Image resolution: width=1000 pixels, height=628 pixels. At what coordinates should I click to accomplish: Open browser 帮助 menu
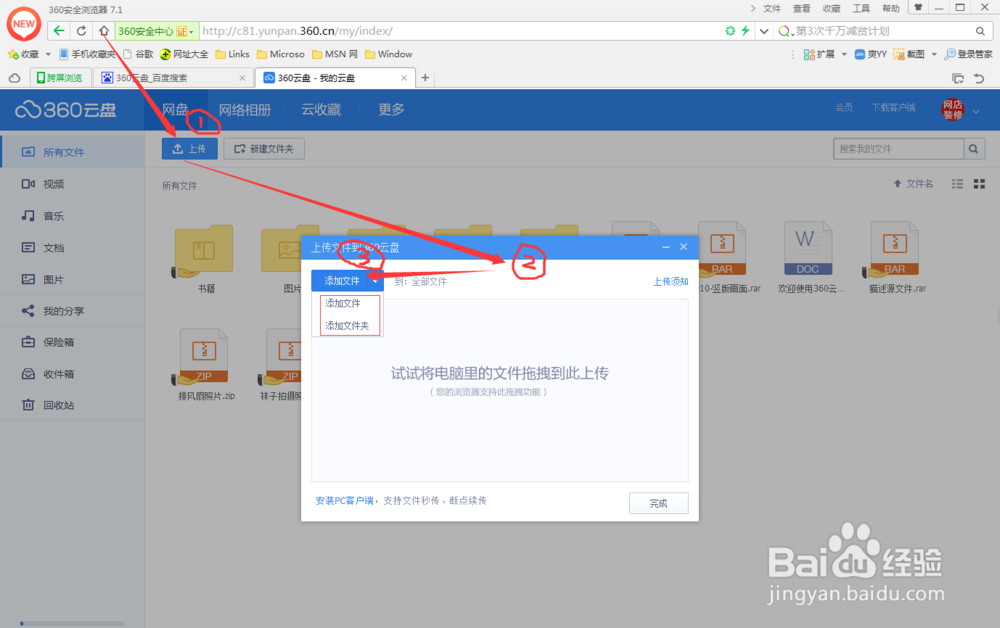coord(891,8)
